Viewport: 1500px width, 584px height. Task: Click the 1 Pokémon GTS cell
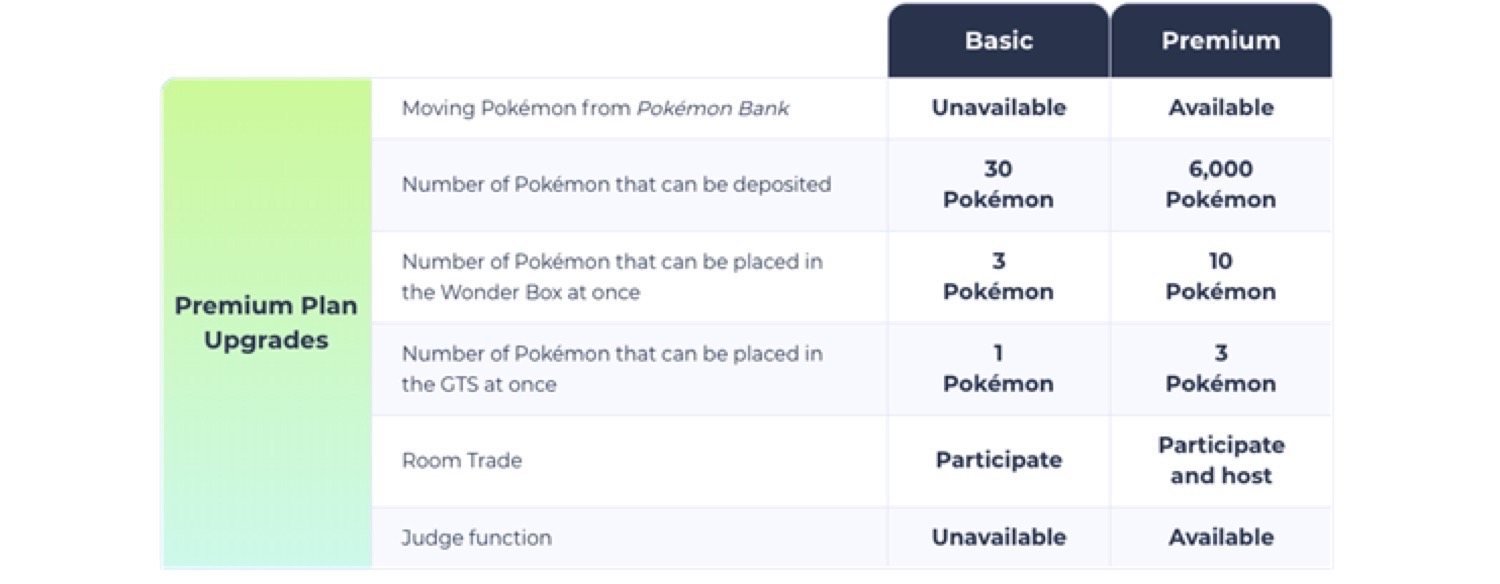pos(998,369)
